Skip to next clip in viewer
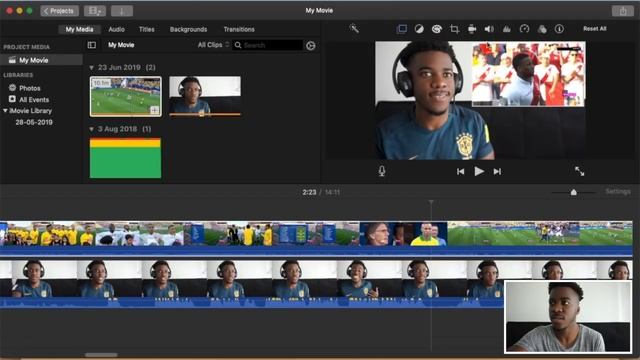Image resolution: width=640 pixels, height=360 pixels. click(x=497, y=171)
